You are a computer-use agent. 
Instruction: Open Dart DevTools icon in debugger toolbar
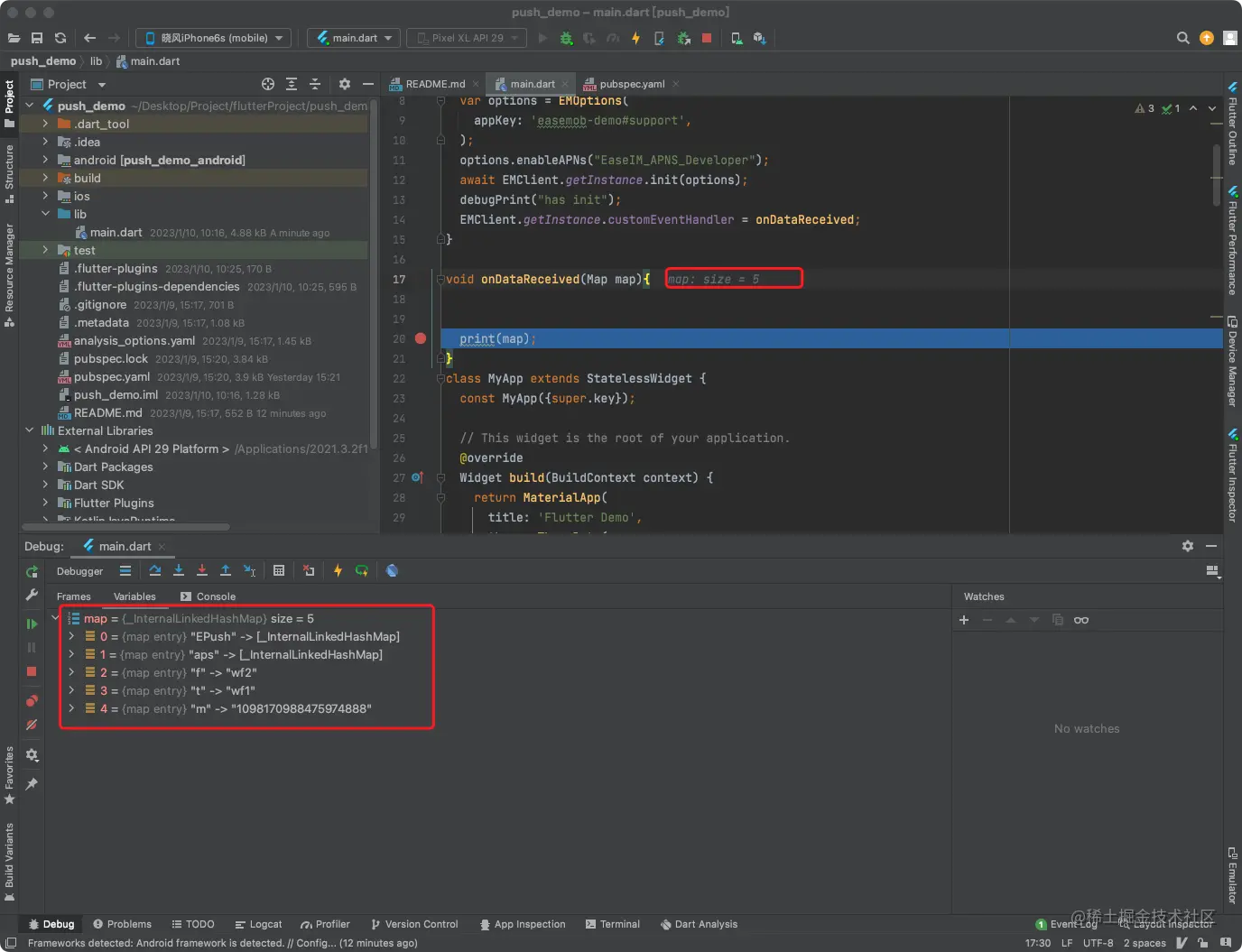(x=392, y=570)
